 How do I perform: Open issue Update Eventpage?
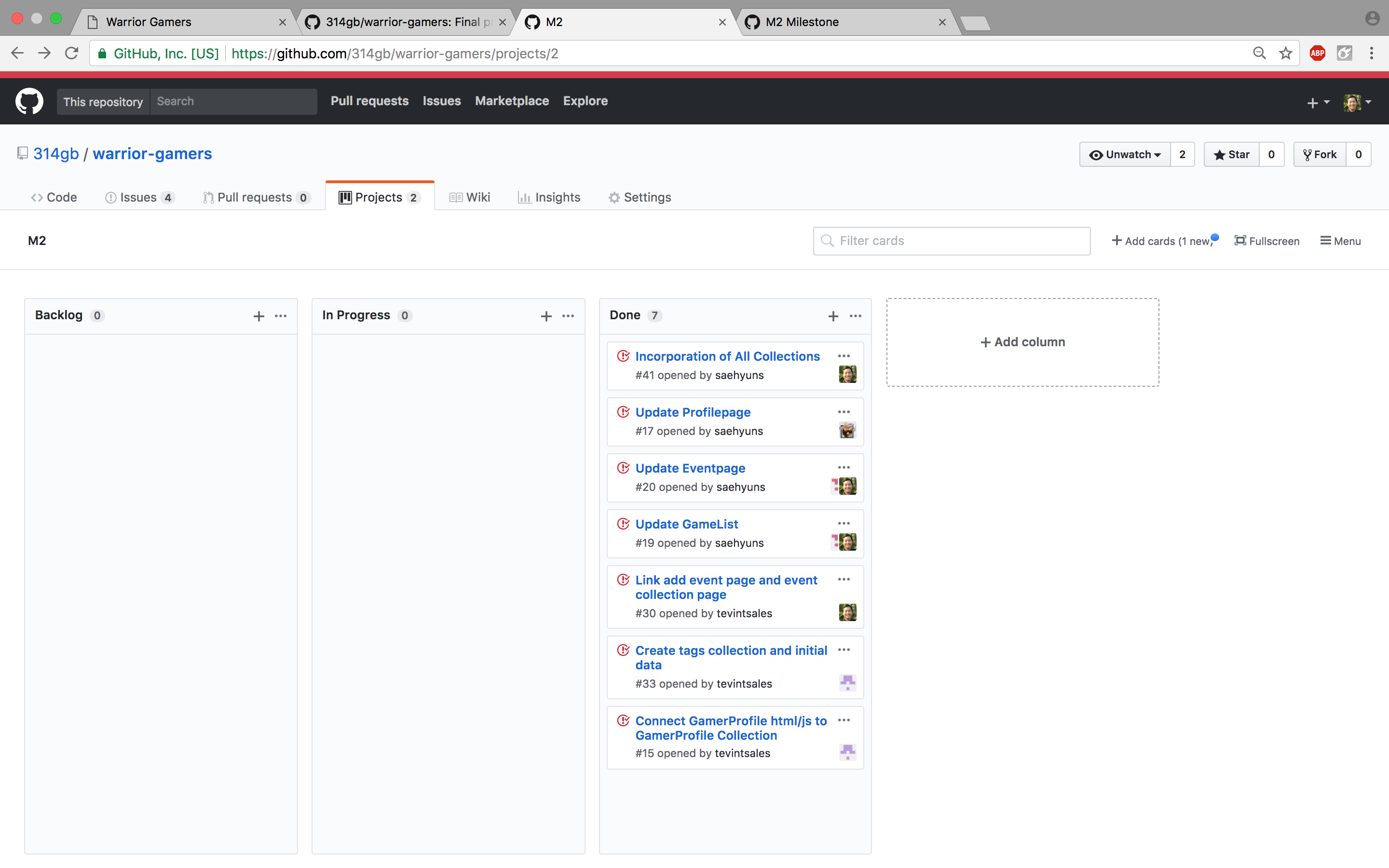(690, 468)
